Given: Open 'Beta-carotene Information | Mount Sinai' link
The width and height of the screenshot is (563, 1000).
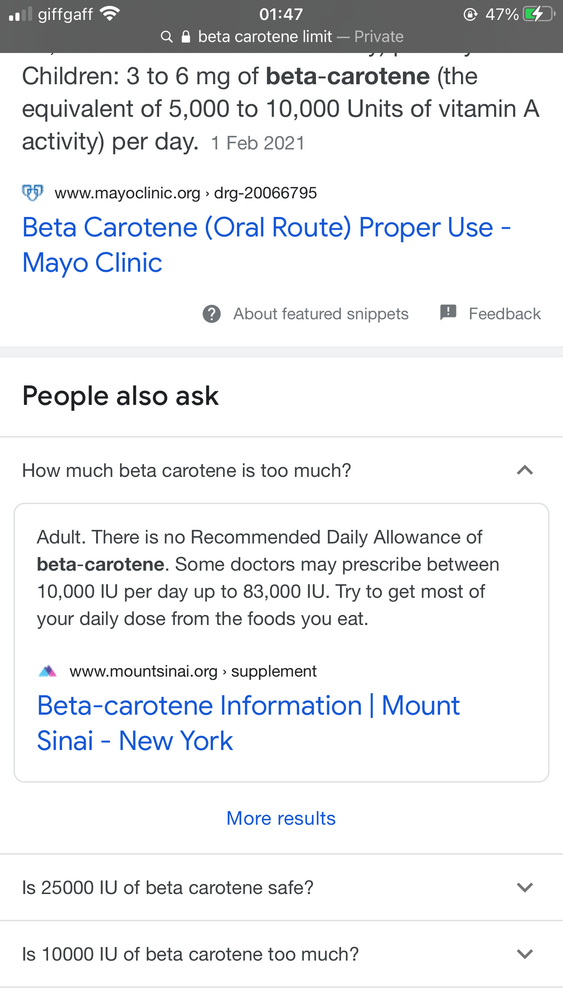Looking at the screenshot, I should pyautogui.click(x=248, y=723).
